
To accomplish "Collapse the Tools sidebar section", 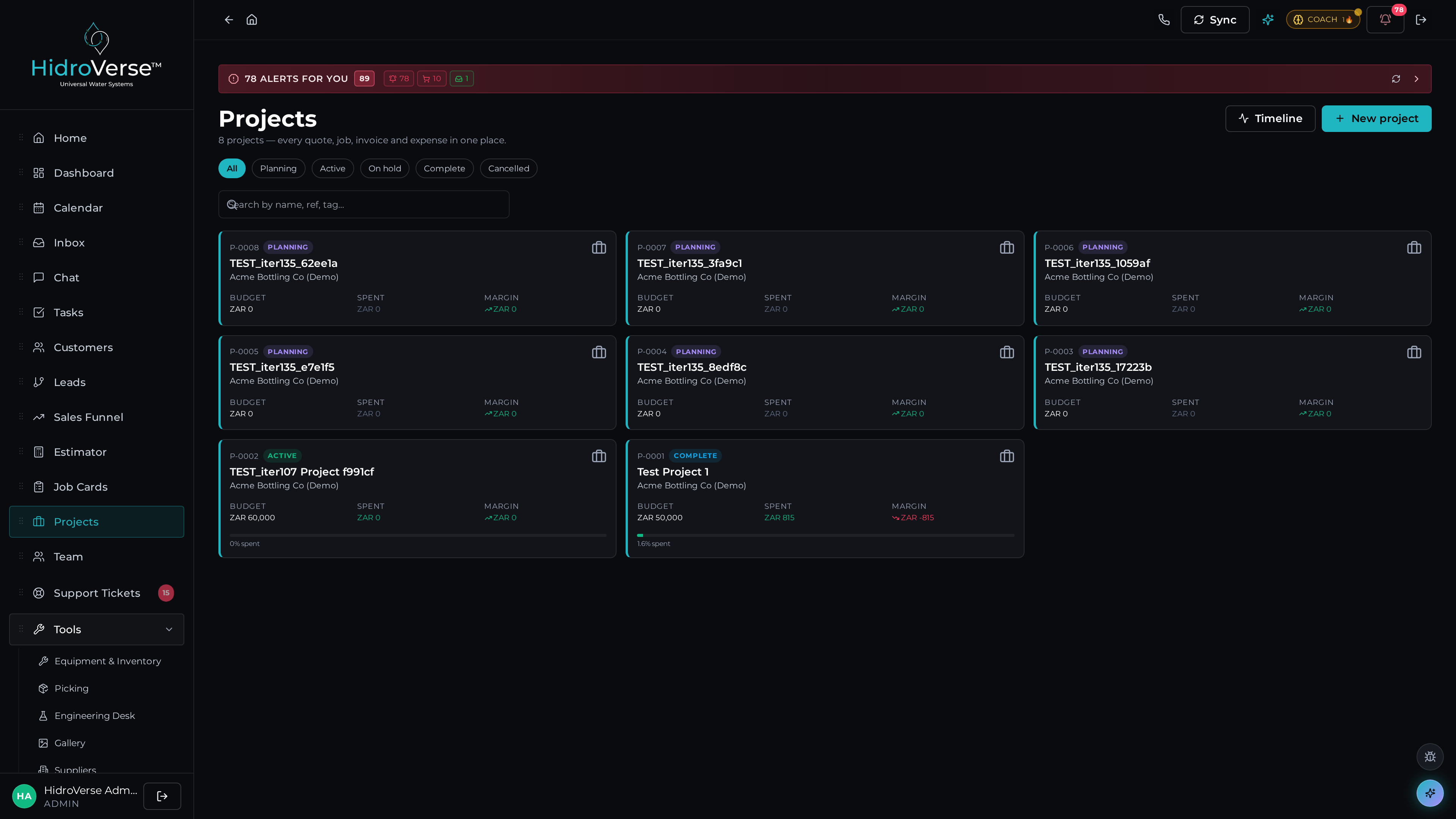I will point(97,629).
